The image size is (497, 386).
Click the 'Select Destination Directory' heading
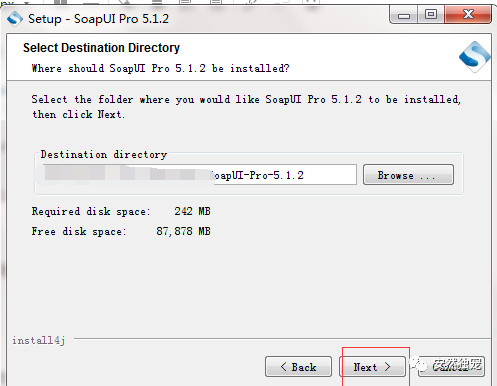coord(101,48)
